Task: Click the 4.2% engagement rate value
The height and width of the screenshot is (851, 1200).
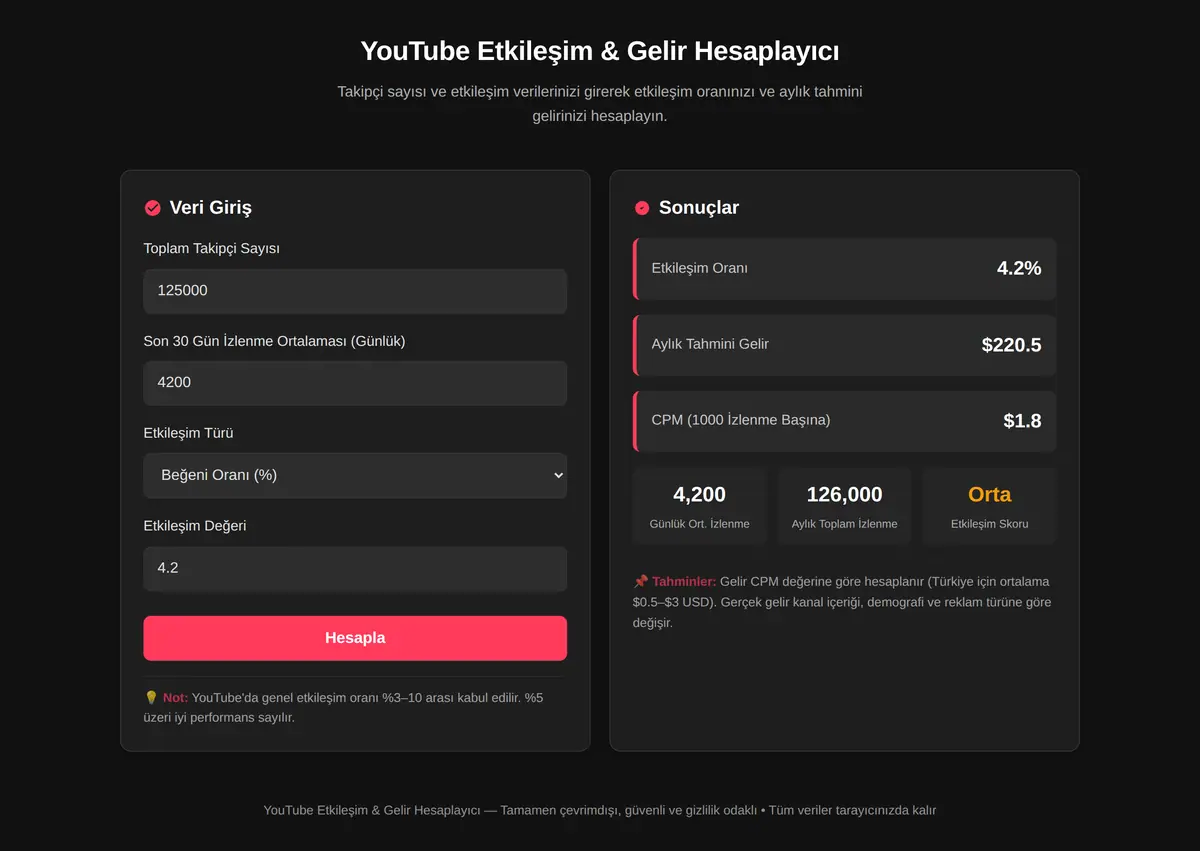Action: point(1019,268)
